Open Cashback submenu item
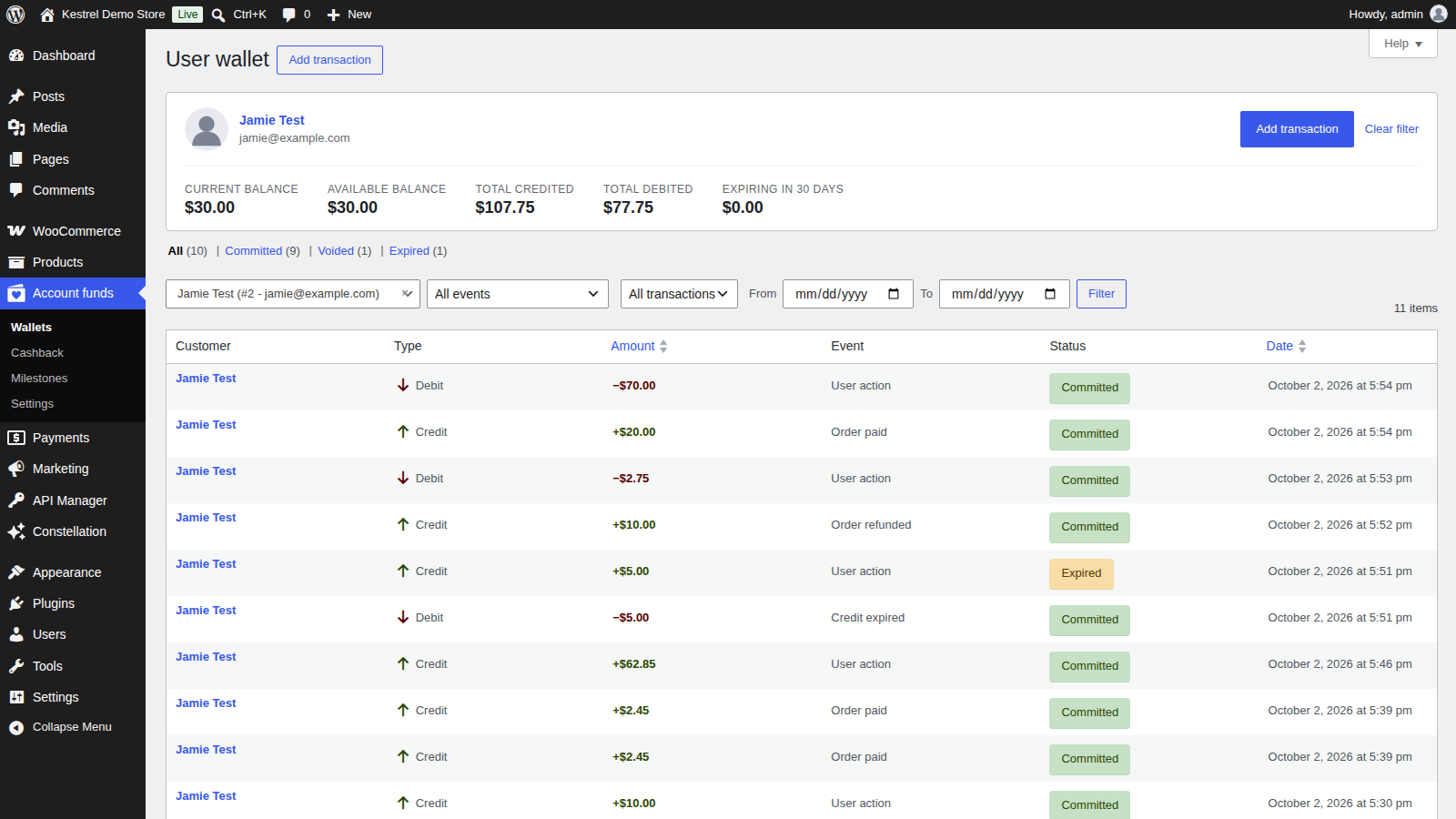Screen dimensions: 1456x819 tap(37, 352)
